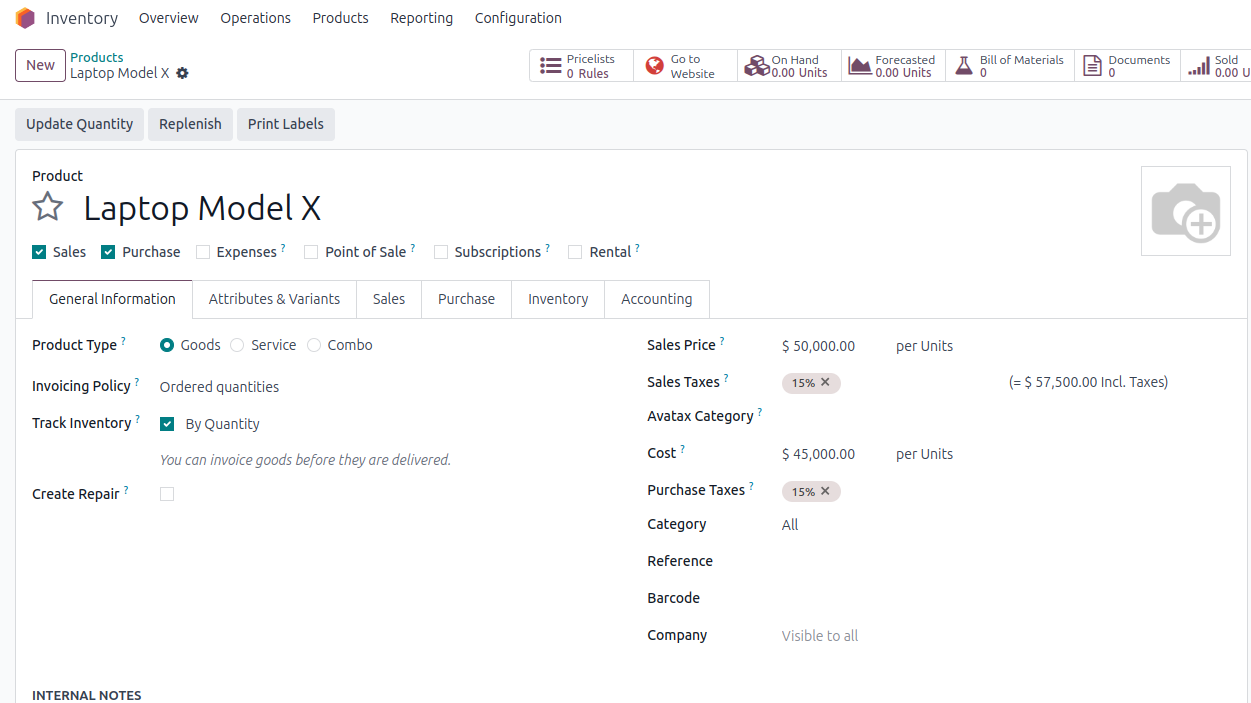
Task: Click inside the Sales Price field
Action: point(820,345)
